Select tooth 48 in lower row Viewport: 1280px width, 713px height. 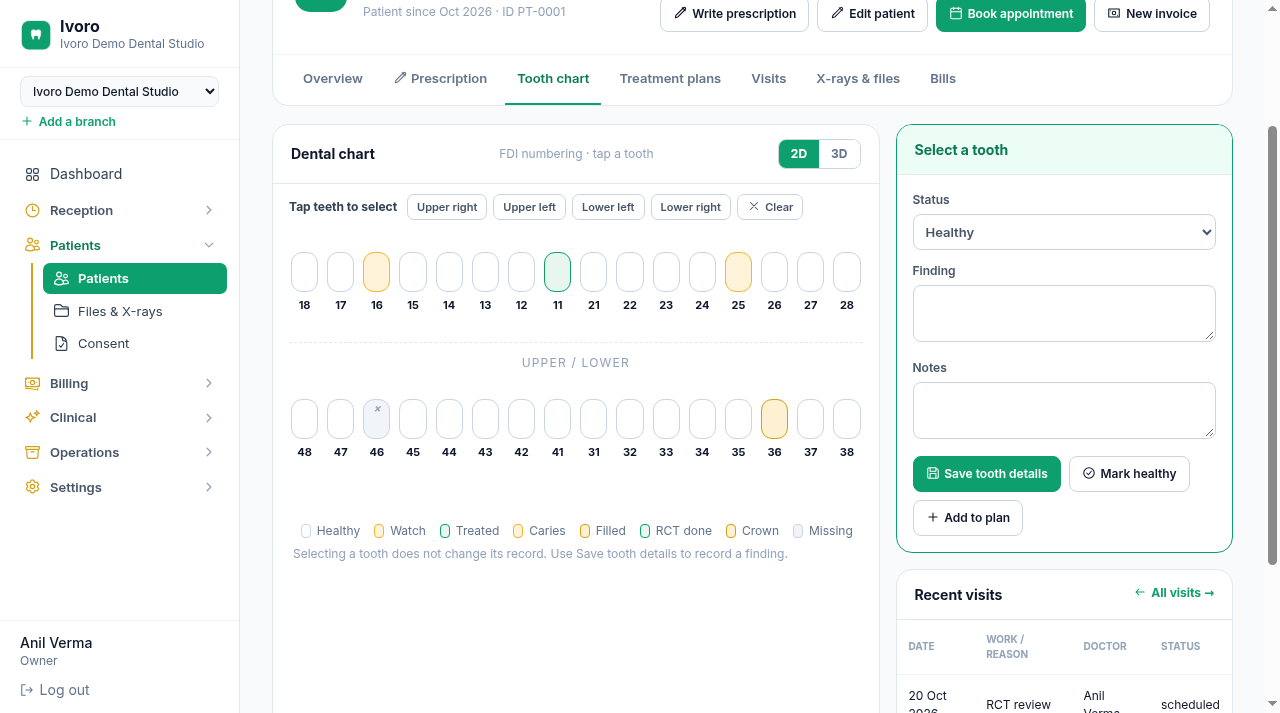(305, 419)
